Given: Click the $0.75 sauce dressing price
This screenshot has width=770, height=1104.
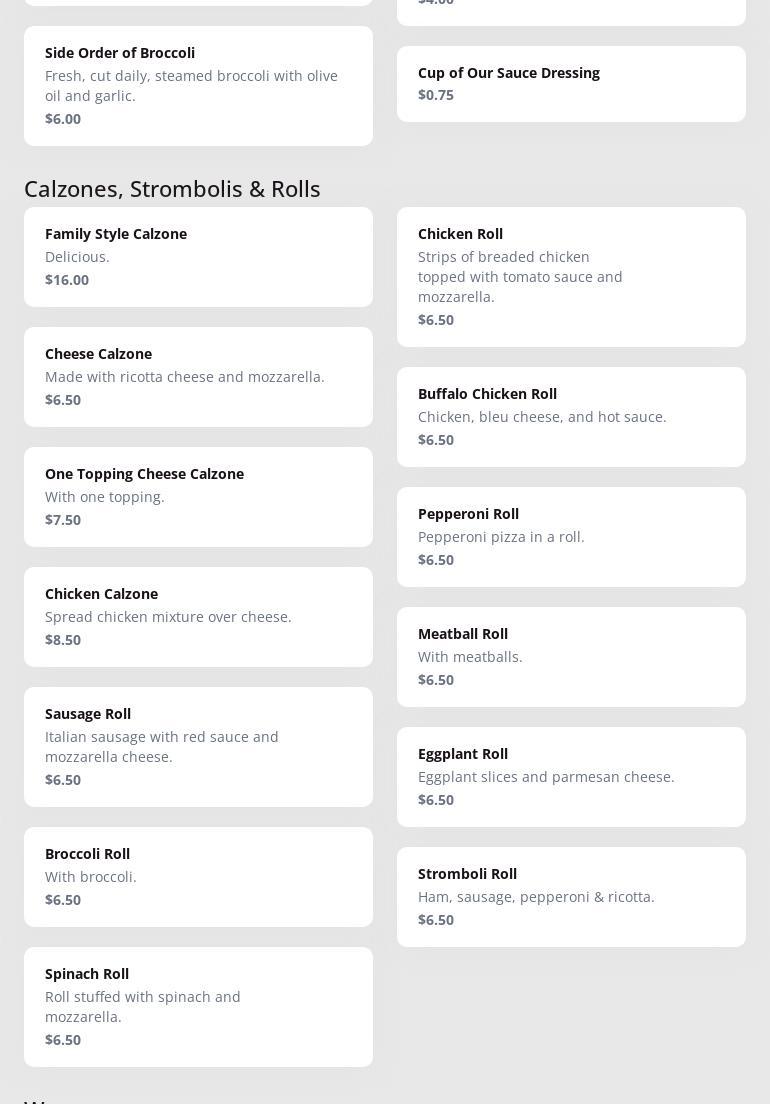Looking at the screenshot, I should coord(436,95).
